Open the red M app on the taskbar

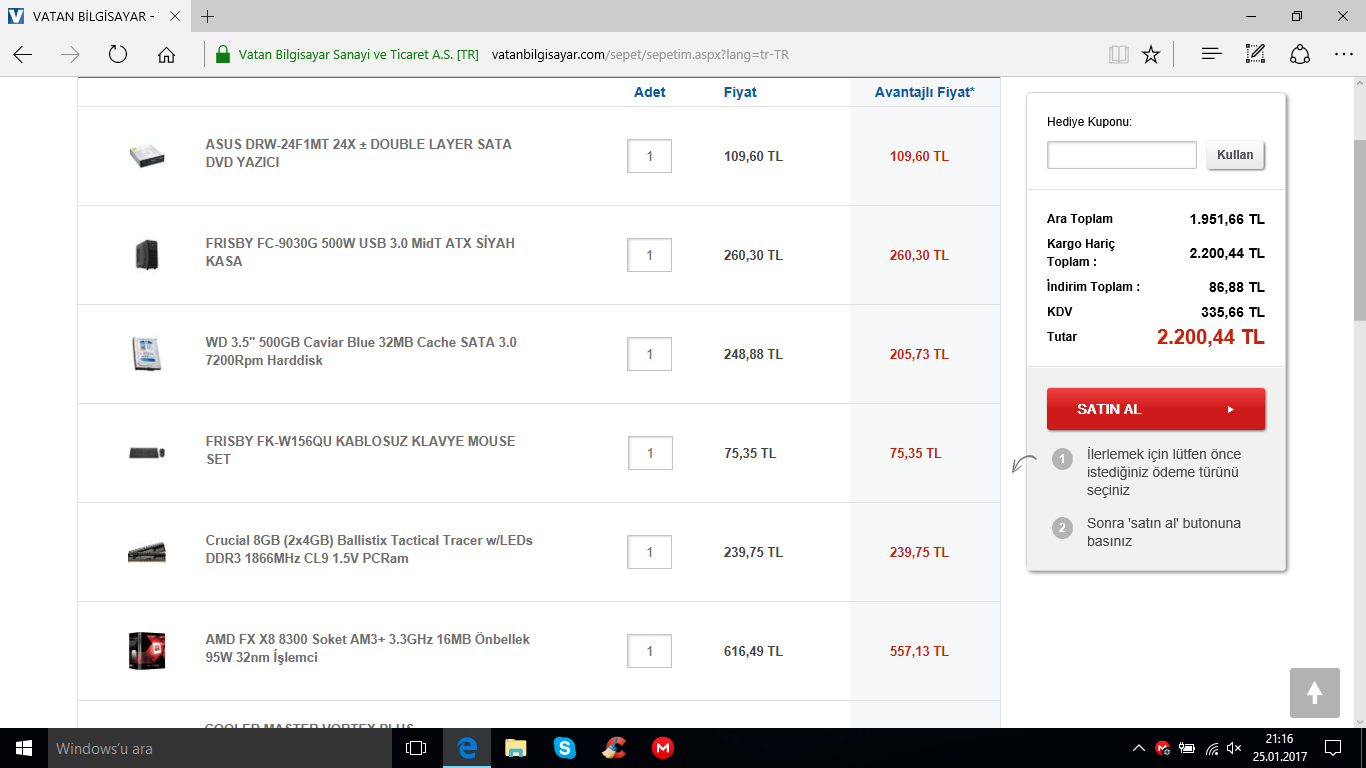(x=662, y=748)
